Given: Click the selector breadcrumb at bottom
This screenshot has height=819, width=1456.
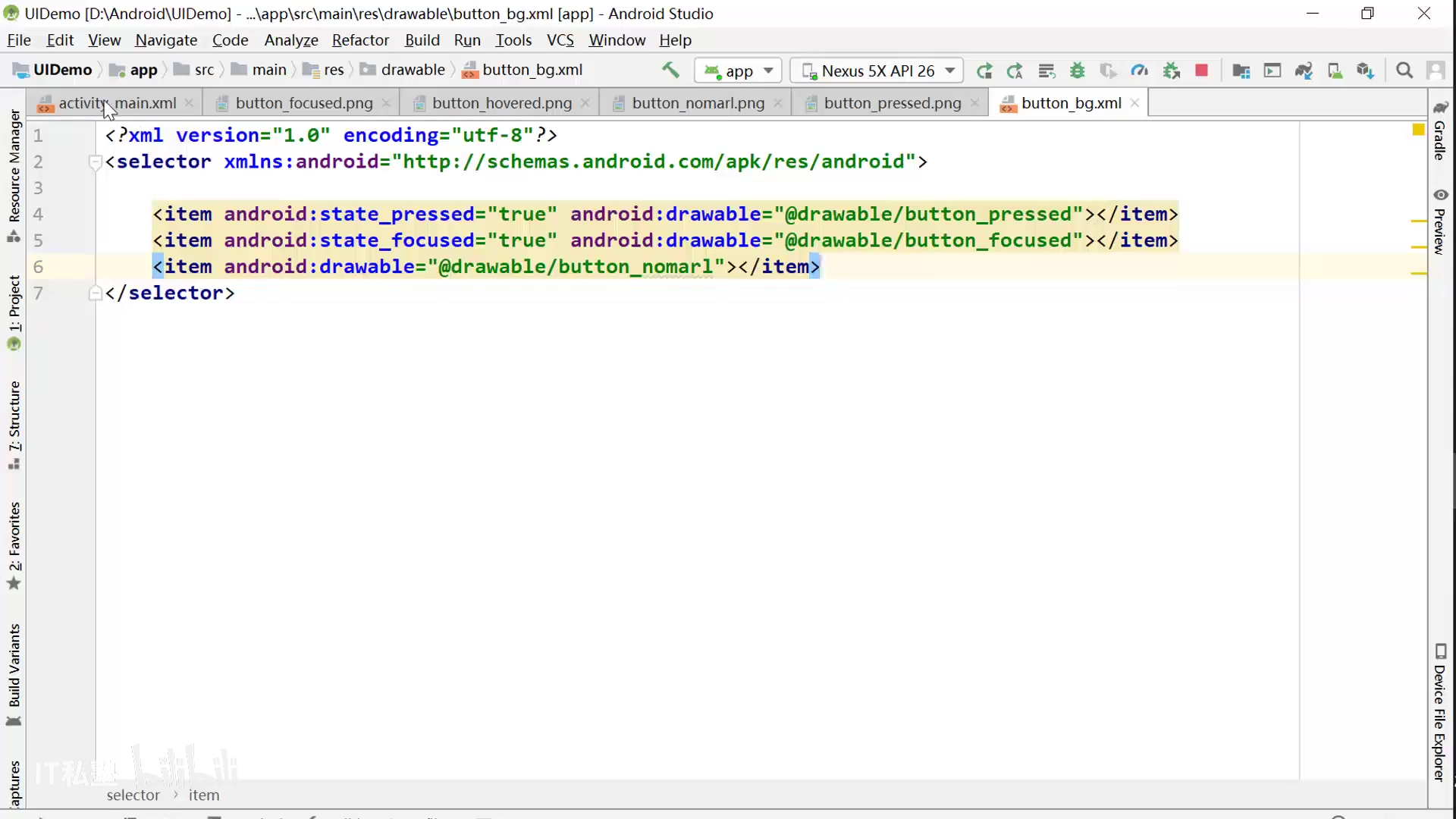Looking at the screenshot, I should click(x=133, y=795).
